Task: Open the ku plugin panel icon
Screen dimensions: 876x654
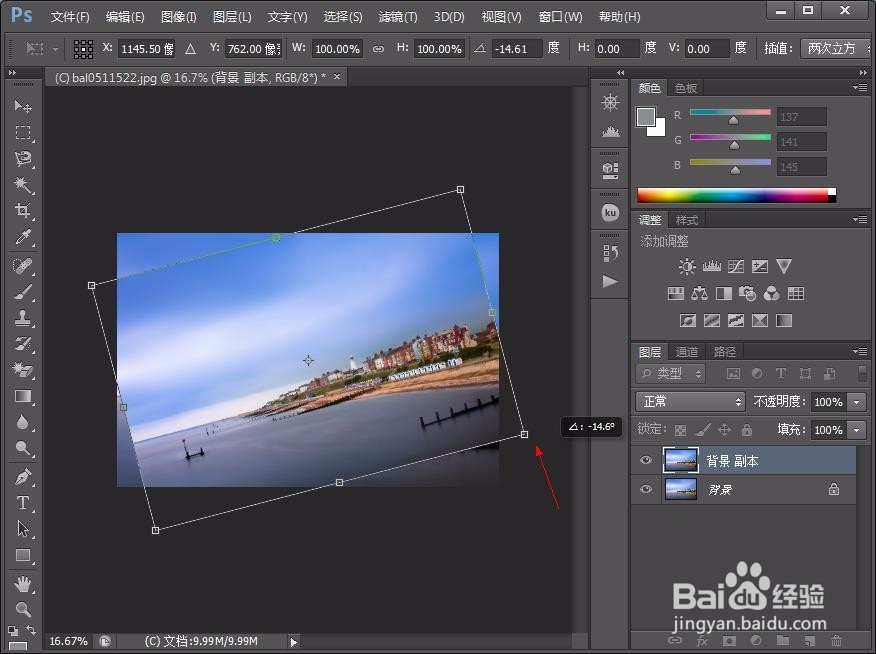Action: click(x=610, y=213)
